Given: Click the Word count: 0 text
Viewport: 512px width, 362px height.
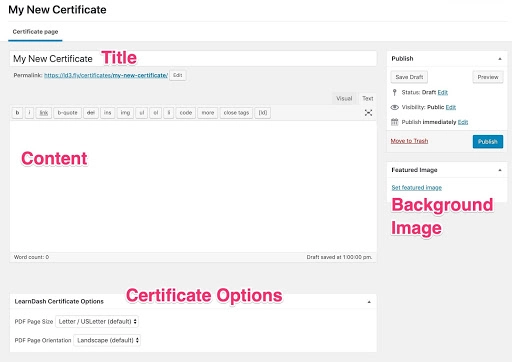Looking at the screenshot, I should (31, 257).
